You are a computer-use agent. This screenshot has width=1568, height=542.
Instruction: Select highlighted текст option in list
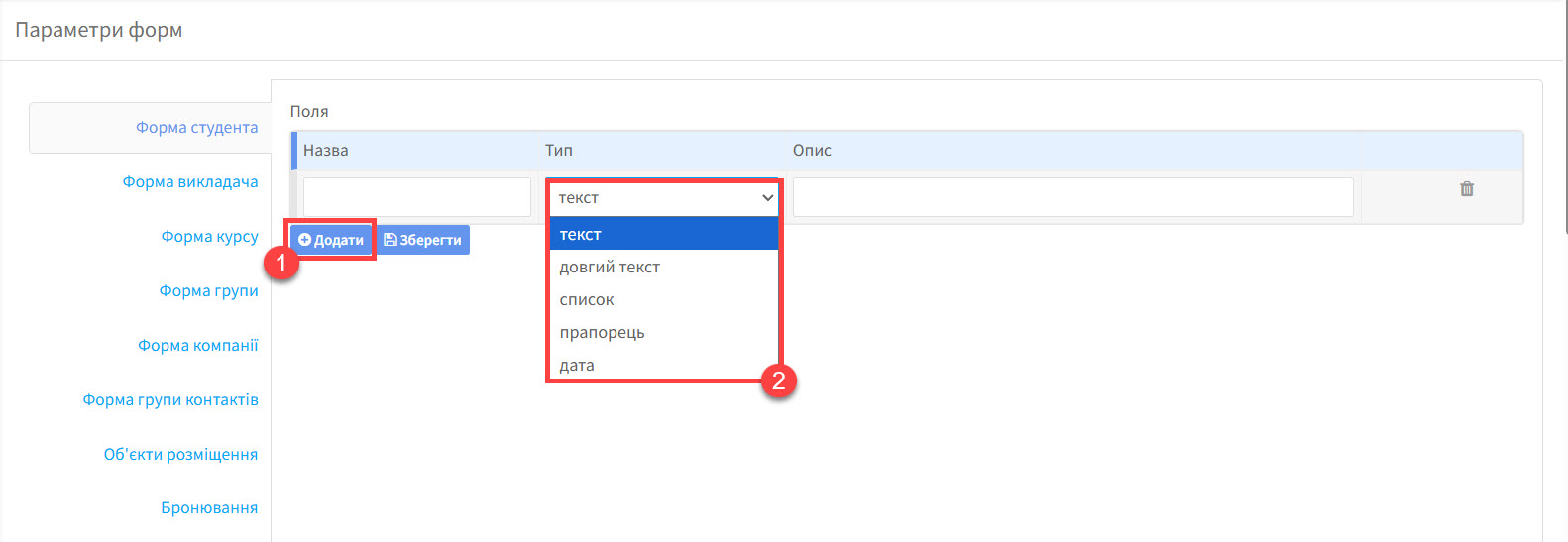tap(581, 235)
